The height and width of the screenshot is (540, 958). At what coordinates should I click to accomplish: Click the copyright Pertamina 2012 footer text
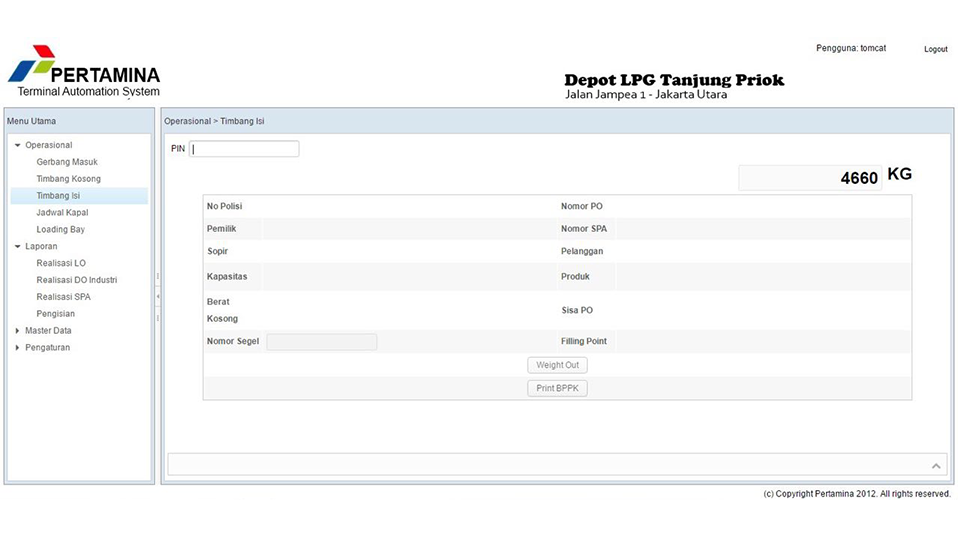pos(857,494)
